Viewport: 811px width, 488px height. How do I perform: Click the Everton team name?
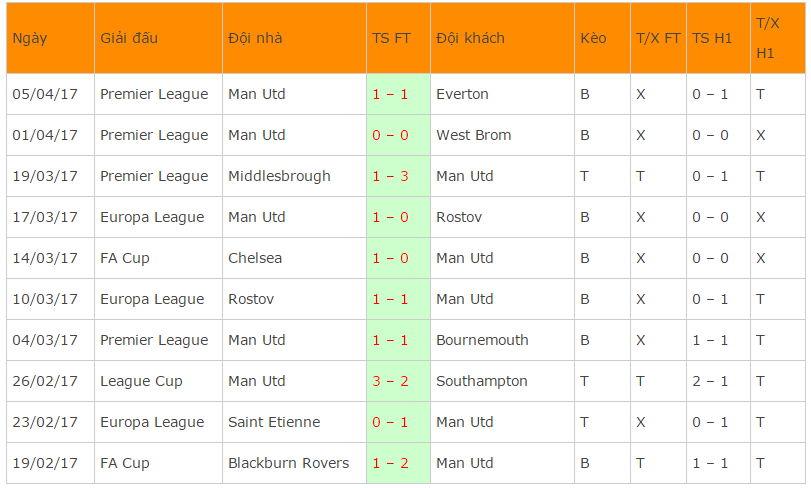[462, 94]
